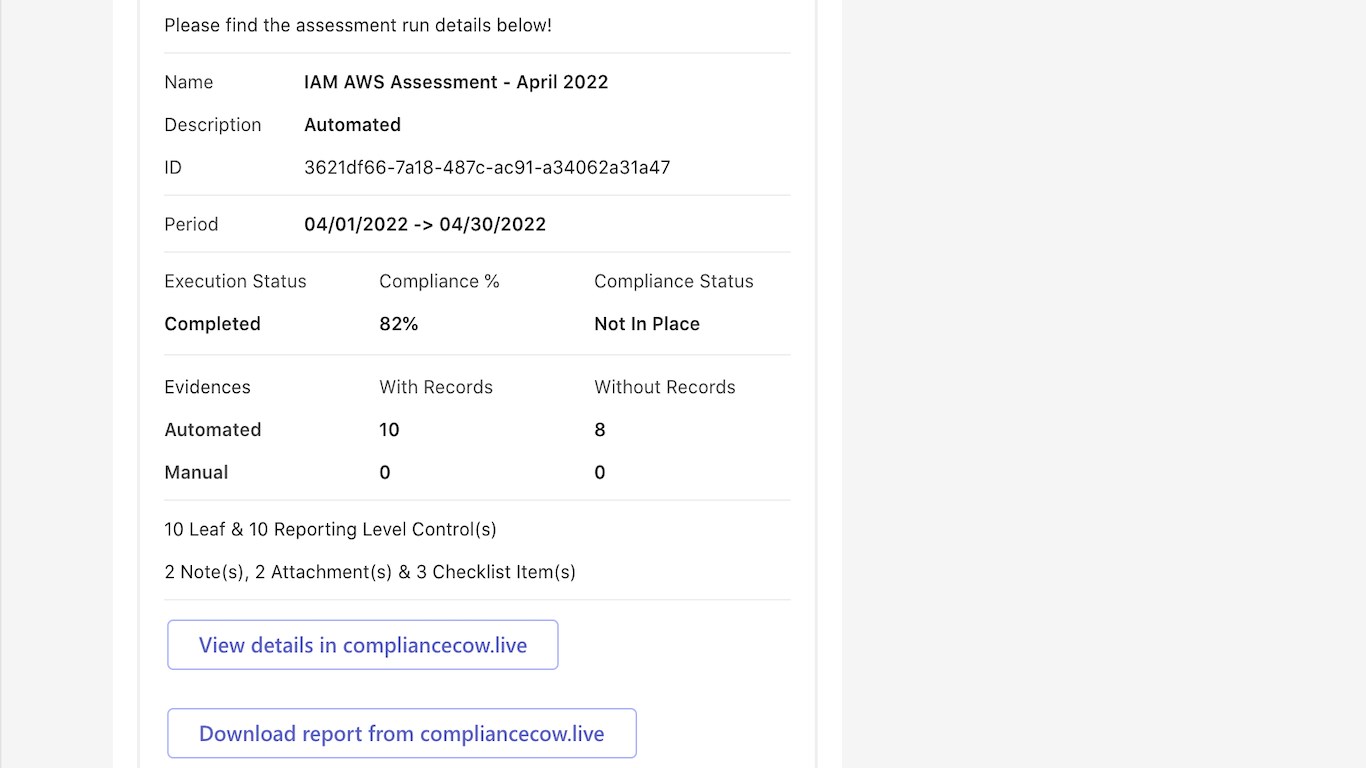Click the With Records column heading
Screen dimensions: 1366x768
[436, 387]
